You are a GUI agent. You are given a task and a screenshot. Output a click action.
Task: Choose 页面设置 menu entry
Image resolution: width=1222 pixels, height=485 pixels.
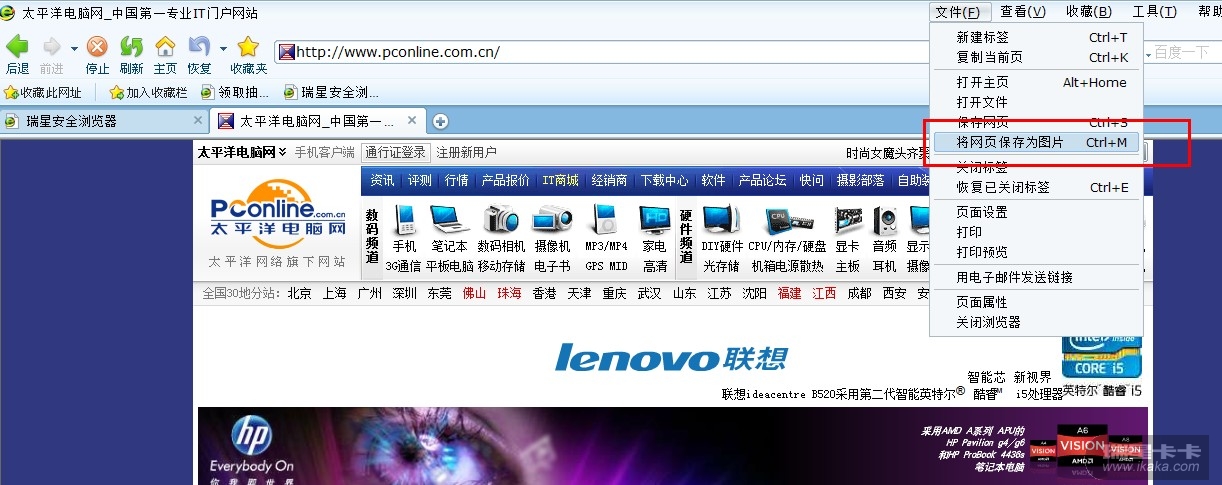[1036, 213]
